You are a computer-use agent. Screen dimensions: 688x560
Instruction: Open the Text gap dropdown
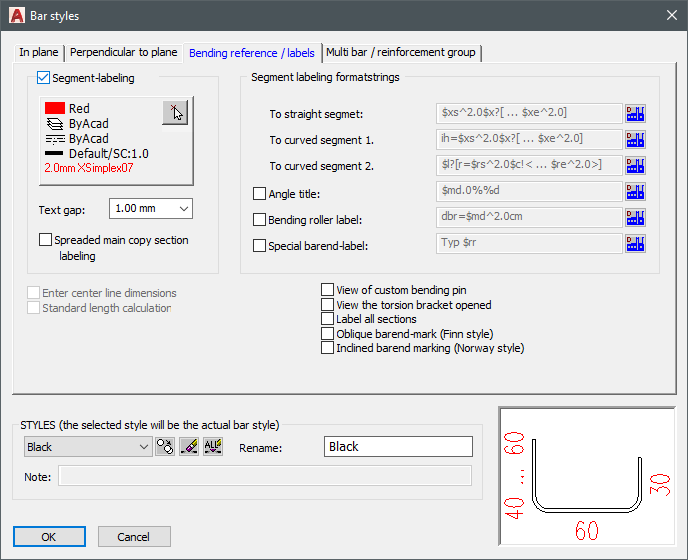(x=150, y=208)
